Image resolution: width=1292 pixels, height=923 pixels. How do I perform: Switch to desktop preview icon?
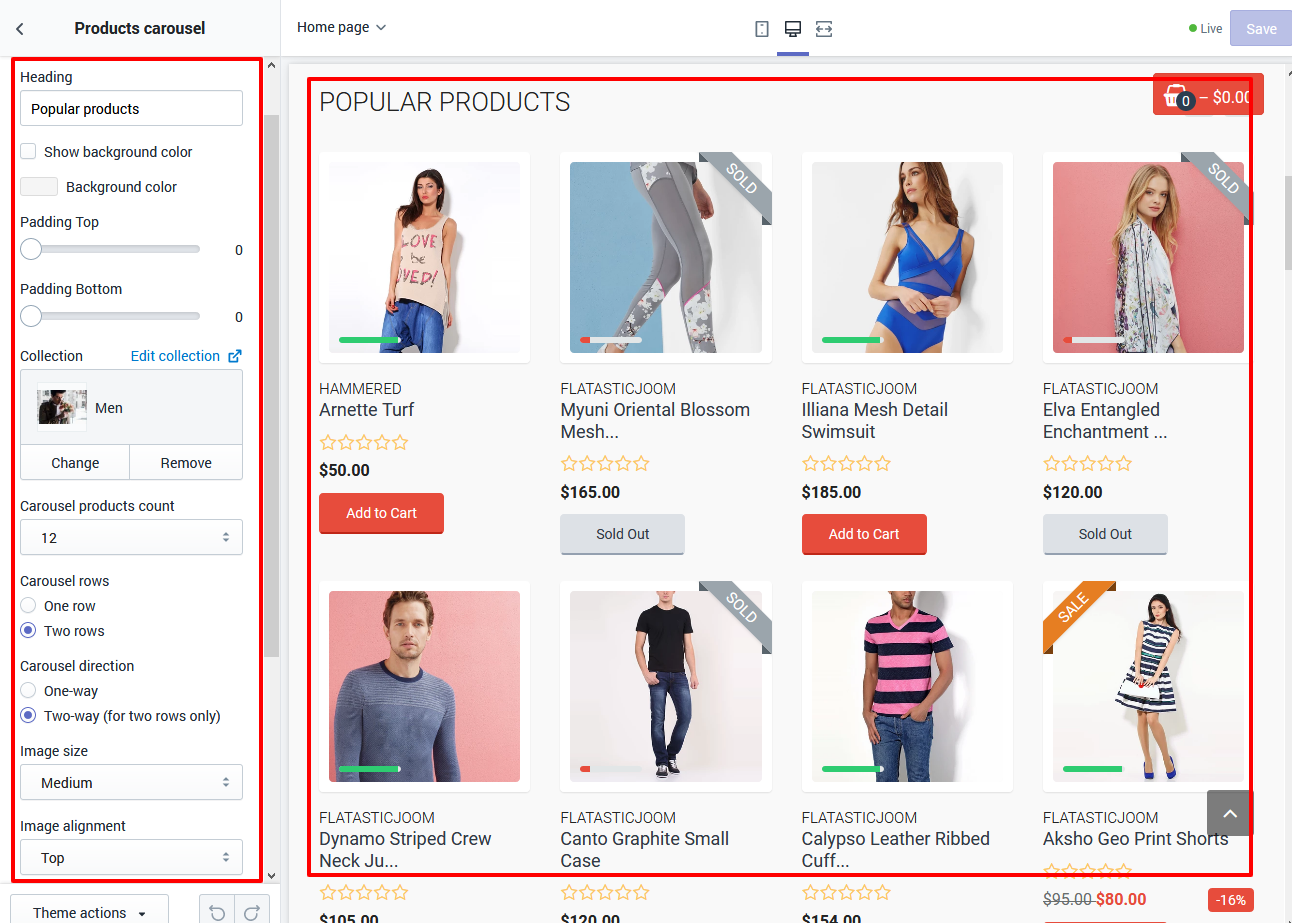pos(793,29)
